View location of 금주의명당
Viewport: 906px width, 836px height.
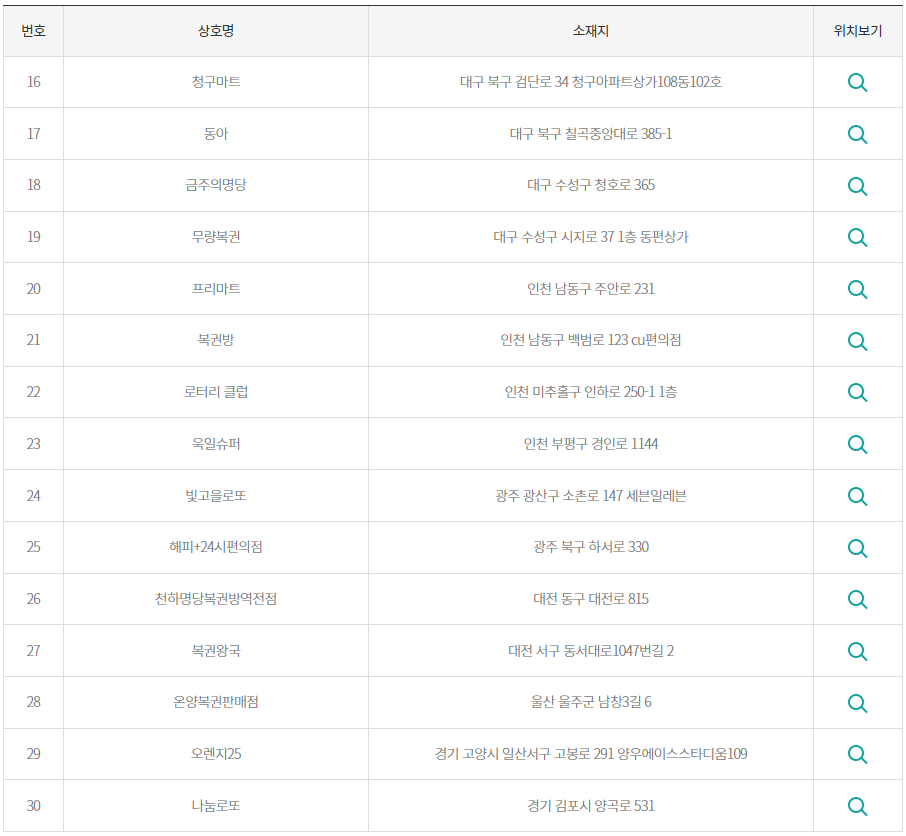857,186
